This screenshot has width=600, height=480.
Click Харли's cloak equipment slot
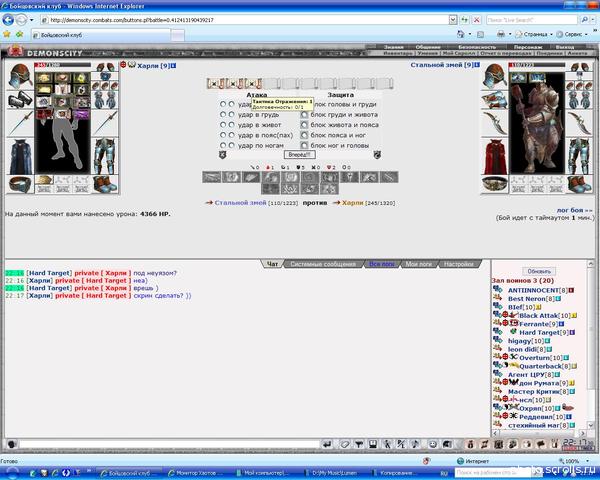coord(20,157)
